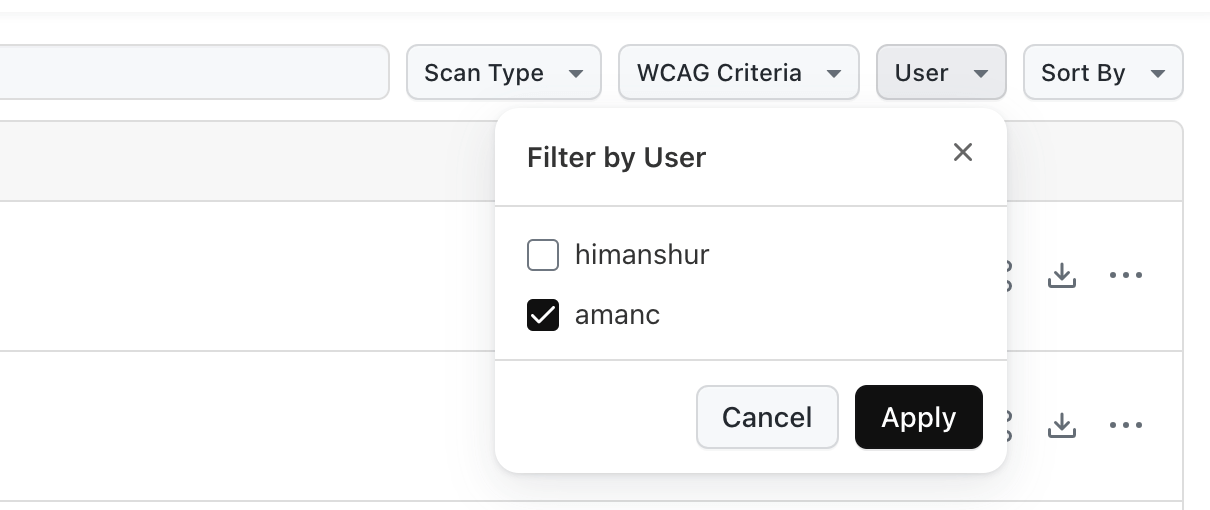Click the download icon in the second row

[1061, 426]
